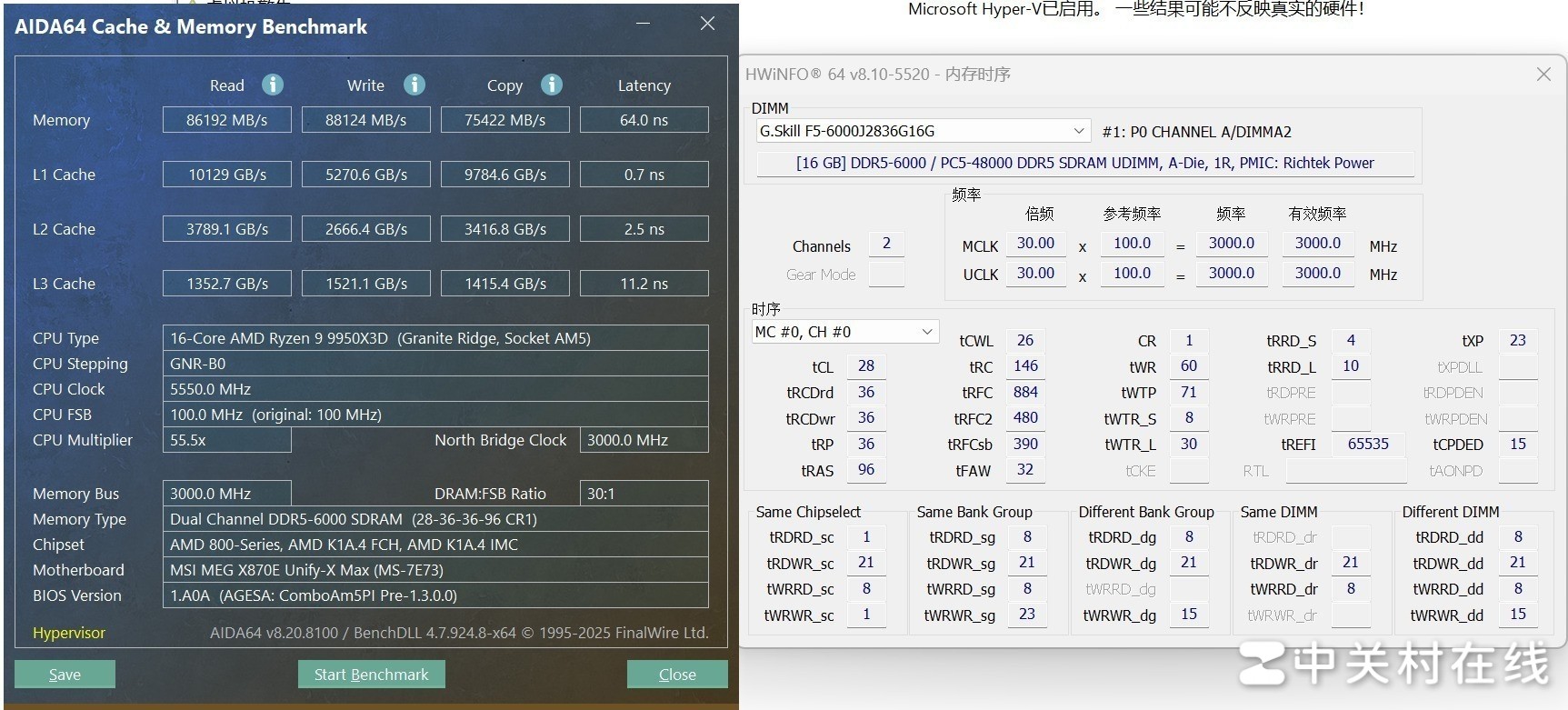
Task: Click the CPU Multiplier field 55.5x
Action: 227,440
